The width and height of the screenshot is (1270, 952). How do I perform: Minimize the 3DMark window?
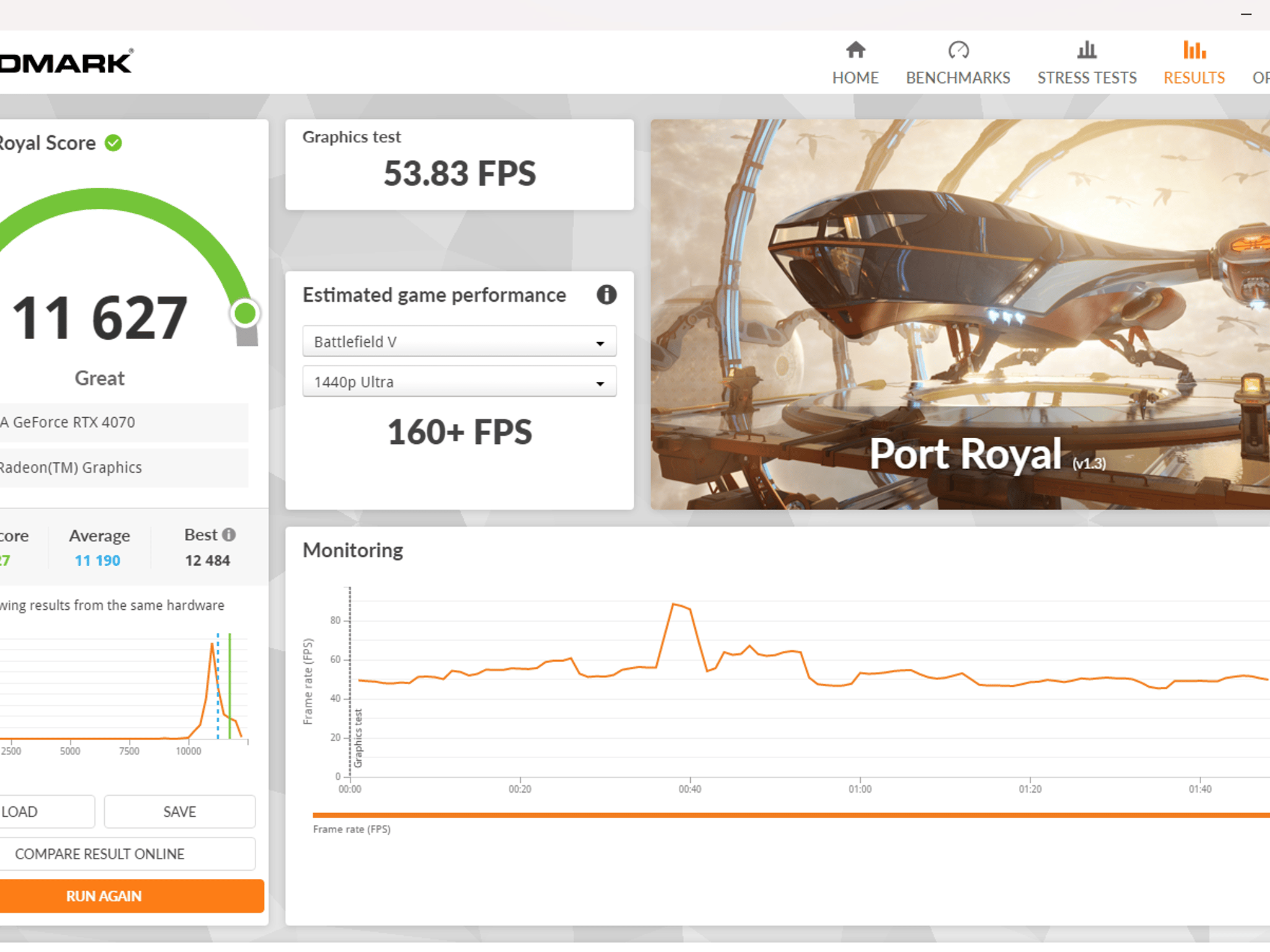click(x=1246, y=14)
